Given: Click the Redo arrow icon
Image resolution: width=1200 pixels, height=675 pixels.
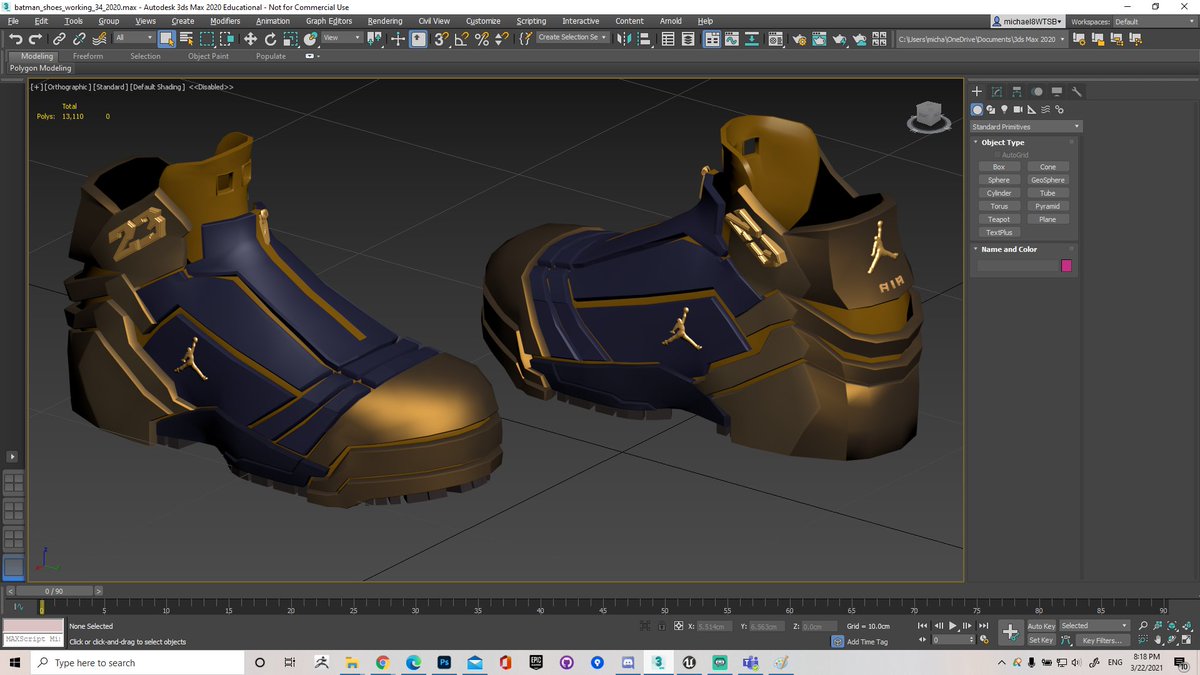Looking at the screenshot, I should 35,38.
